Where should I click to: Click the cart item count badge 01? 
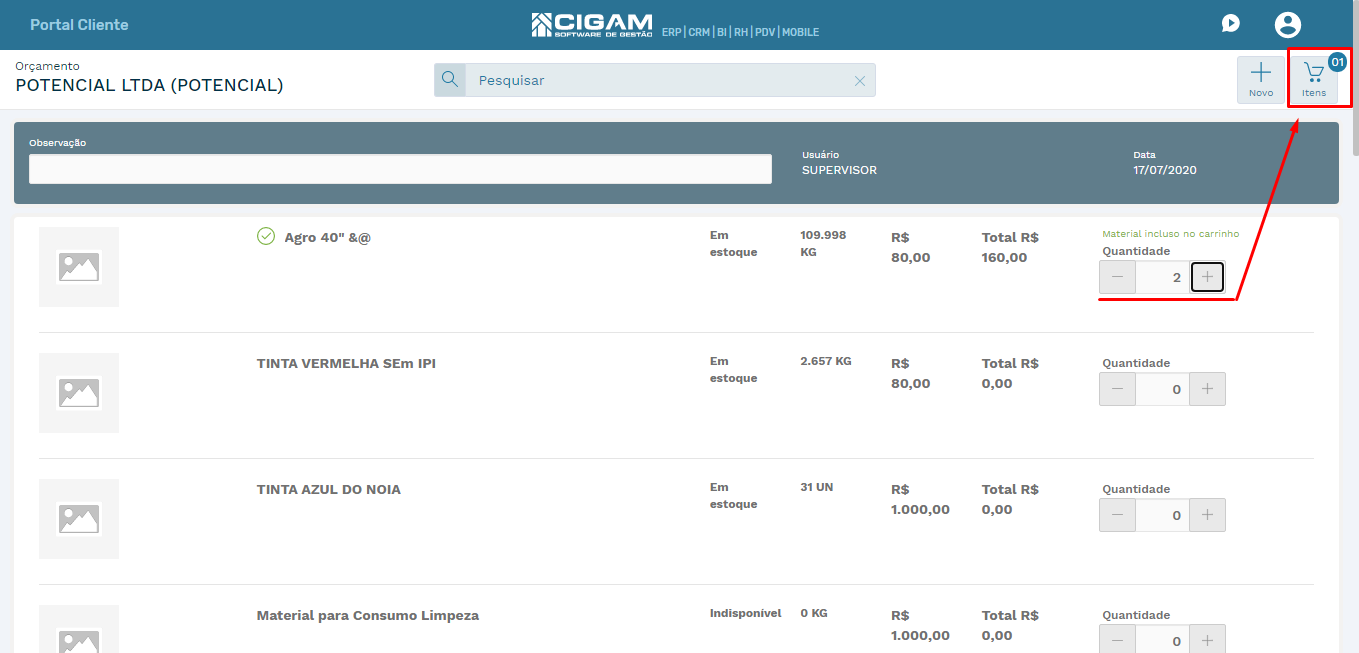coord(1337,62)
